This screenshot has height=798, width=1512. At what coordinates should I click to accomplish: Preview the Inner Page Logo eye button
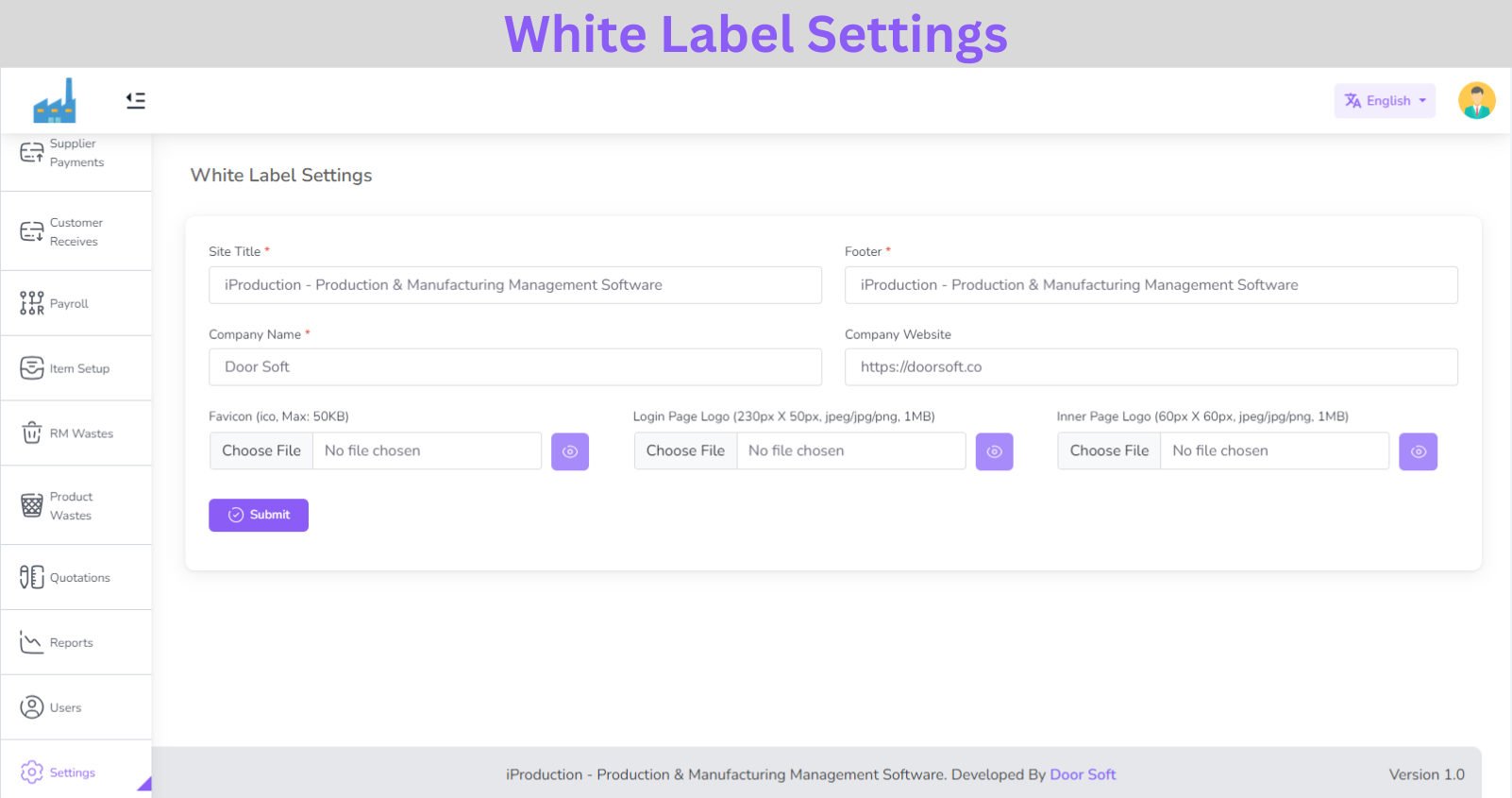pos(1418,451)
